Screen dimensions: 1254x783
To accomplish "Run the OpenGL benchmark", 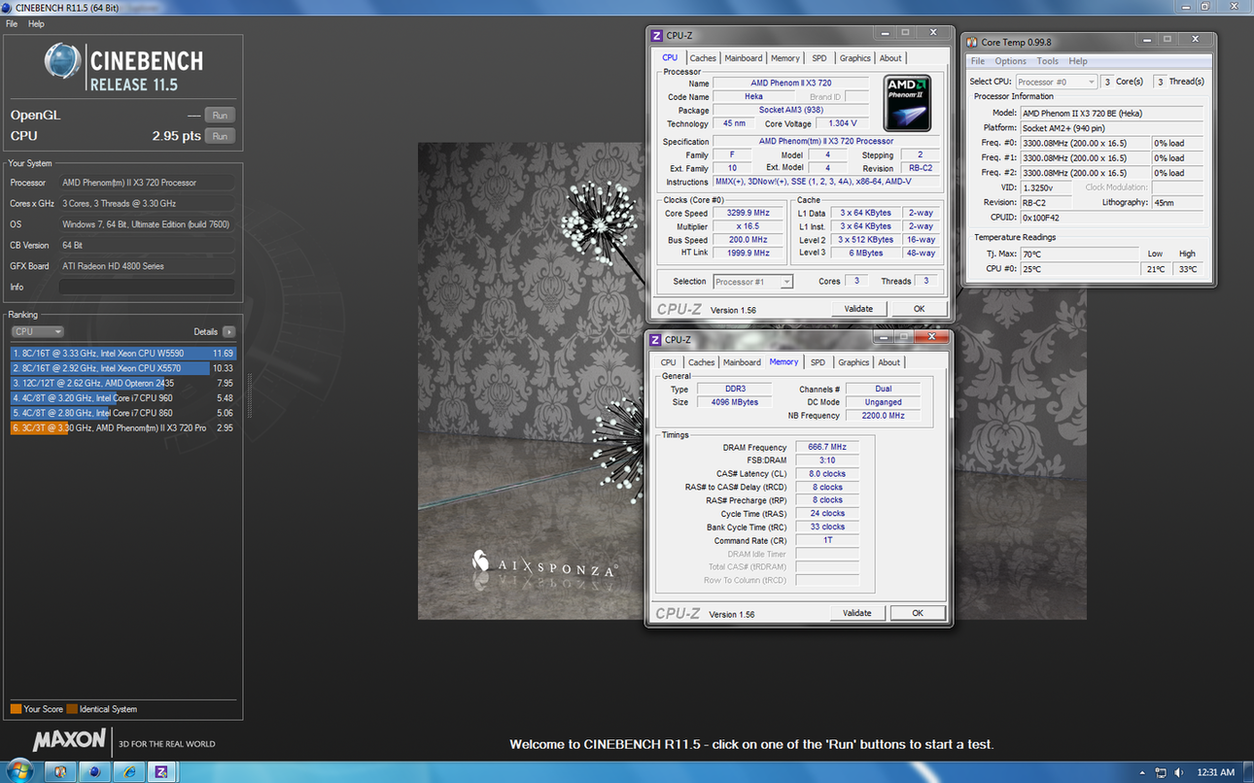I will coord(220,115).
